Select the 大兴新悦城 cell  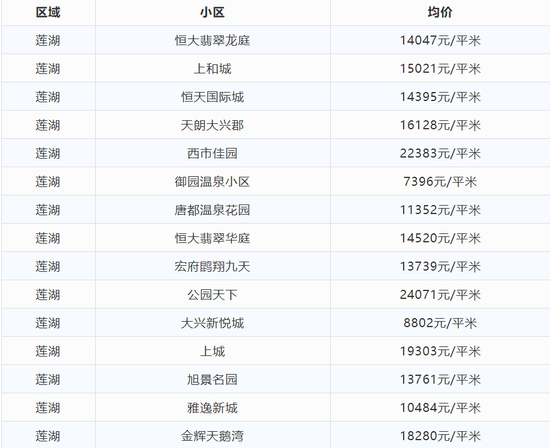(213, 323)
